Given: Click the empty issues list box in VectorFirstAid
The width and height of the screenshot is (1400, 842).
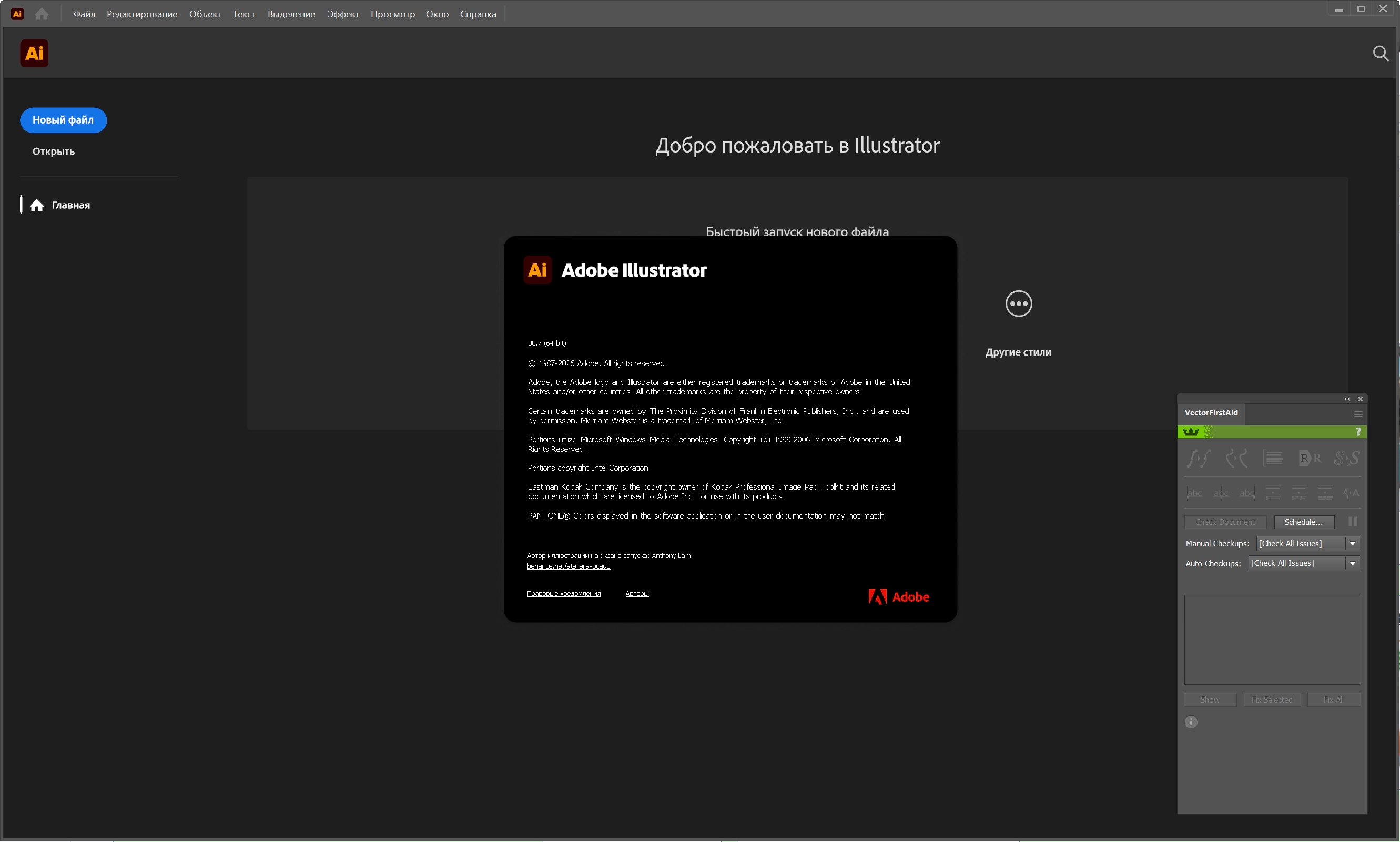Looking at the screenshot, I should tap(1272, 640).
